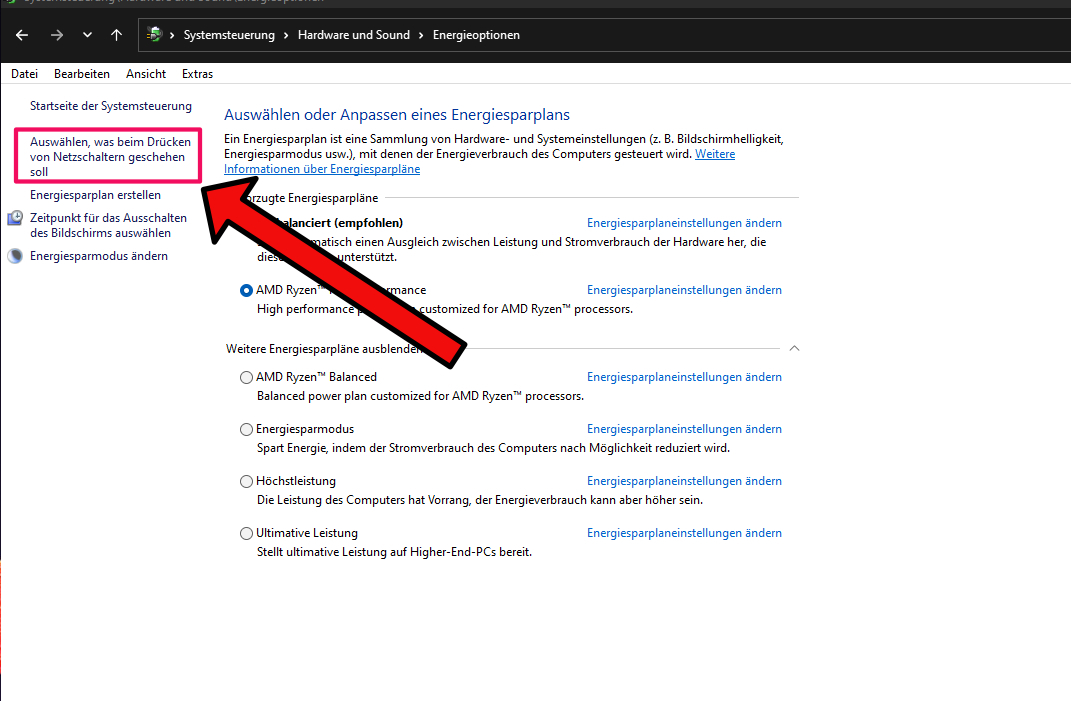Open the Datei menu
The image size is (1071, 701).
coord(24,74)
